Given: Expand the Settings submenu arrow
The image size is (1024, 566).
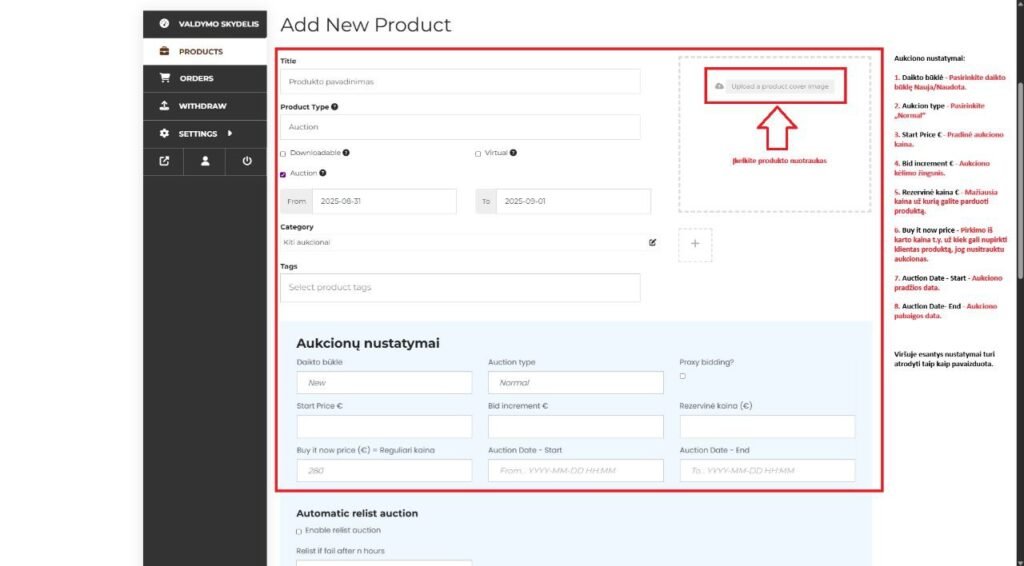Looking at the screenshot, I should [x=230, y=133].
